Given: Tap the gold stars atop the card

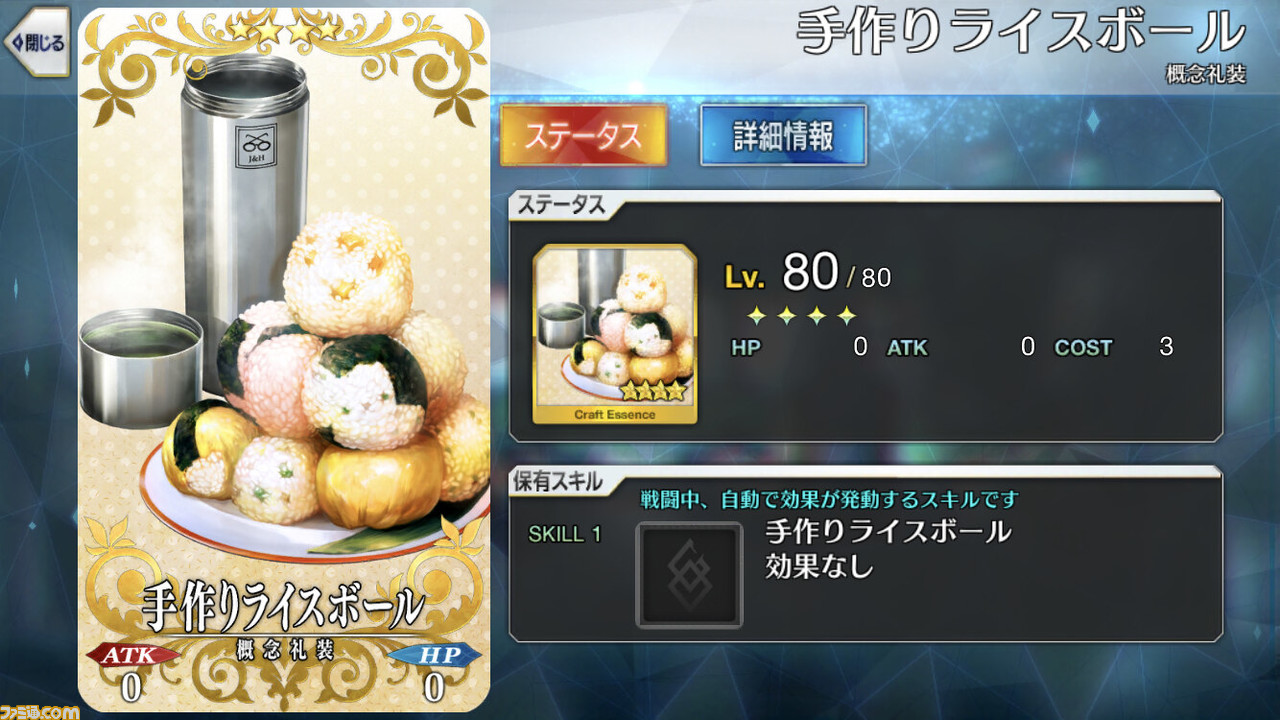Looking at the screenshot, I should [x=284, y=30].
